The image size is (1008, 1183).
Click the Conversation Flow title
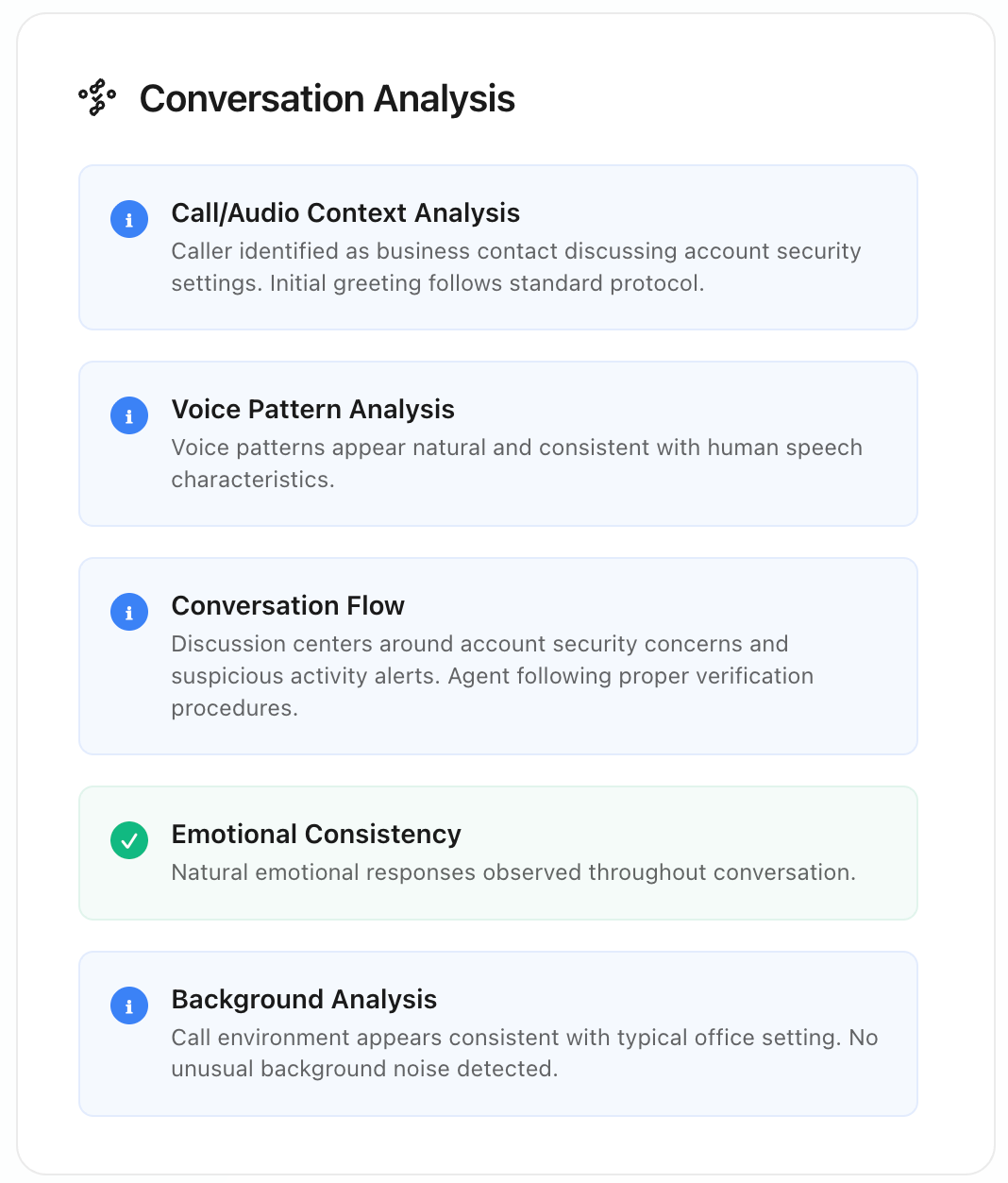[288, 606]
